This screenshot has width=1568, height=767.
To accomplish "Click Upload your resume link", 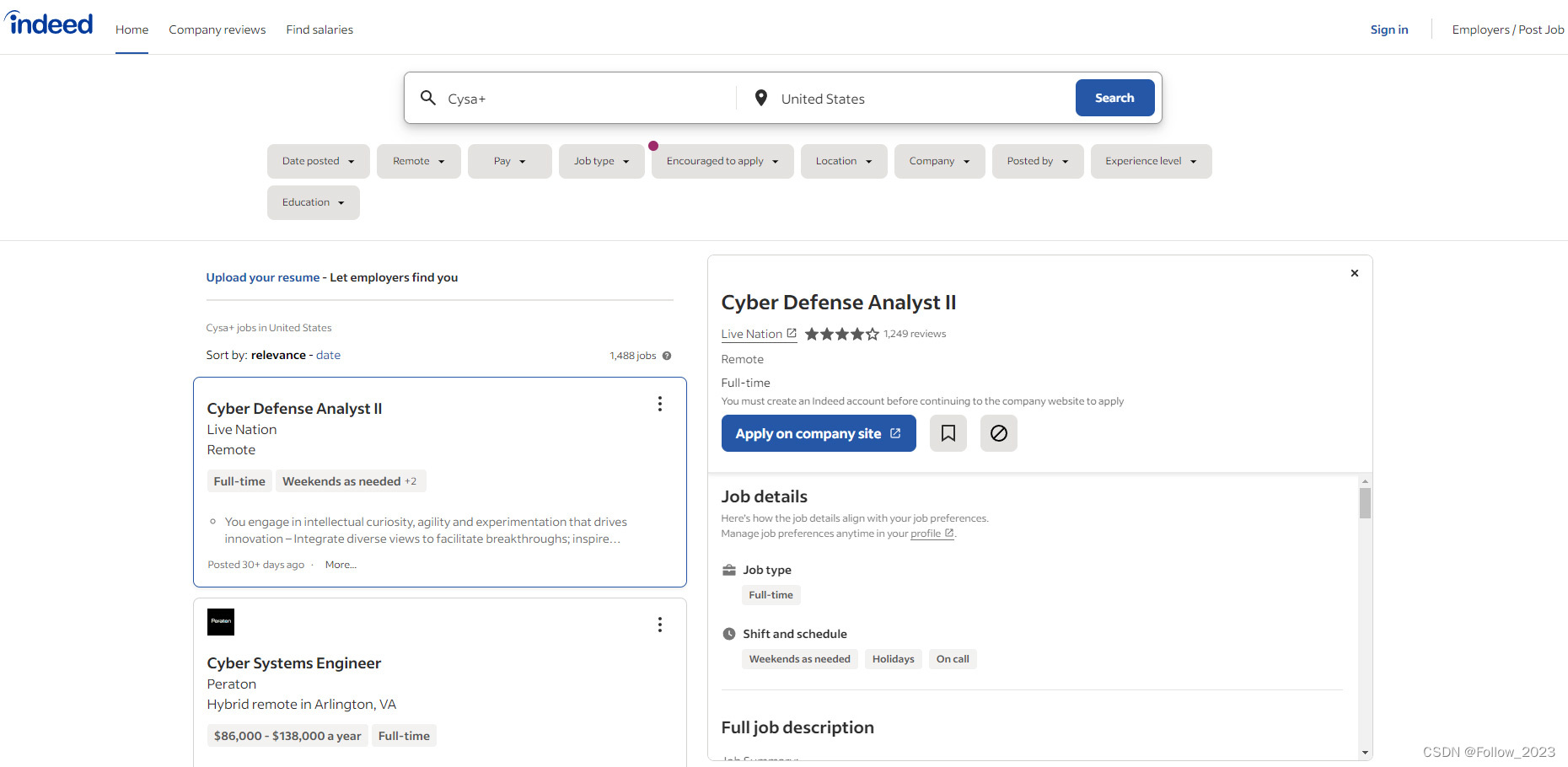I will [263, 277].
